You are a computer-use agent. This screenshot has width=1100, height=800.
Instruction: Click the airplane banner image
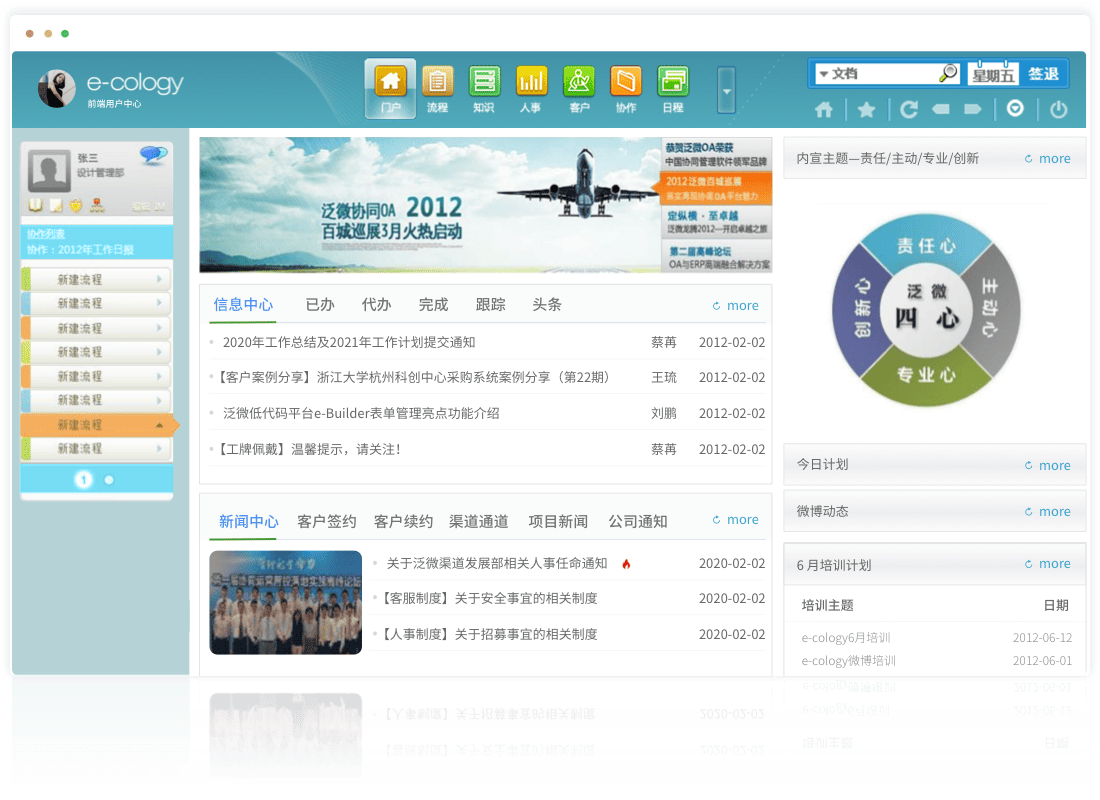430,205
